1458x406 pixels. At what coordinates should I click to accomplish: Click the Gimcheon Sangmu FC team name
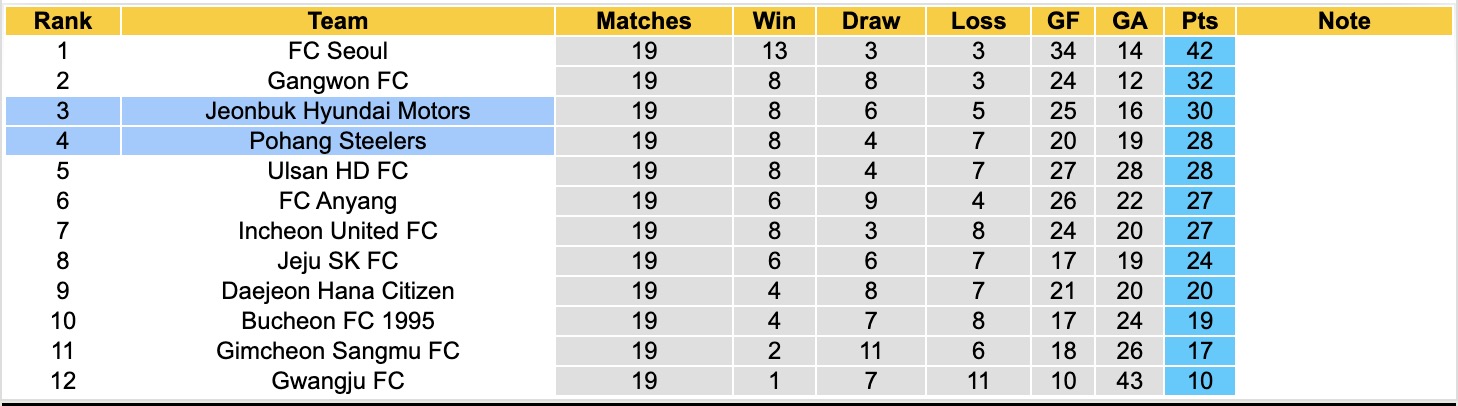pyautogui.click(x=338, y=351)
